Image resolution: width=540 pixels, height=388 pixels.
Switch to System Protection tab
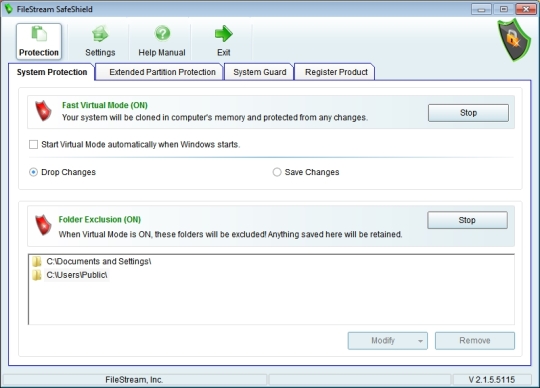52,72
